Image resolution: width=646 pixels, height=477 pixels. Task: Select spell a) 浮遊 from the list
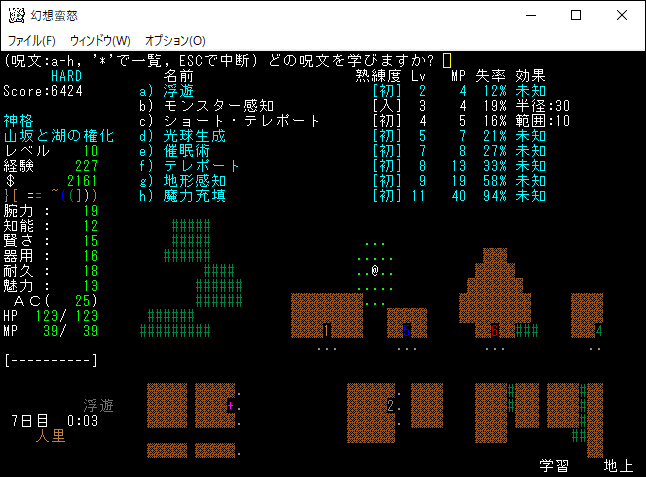coord(180,91)
